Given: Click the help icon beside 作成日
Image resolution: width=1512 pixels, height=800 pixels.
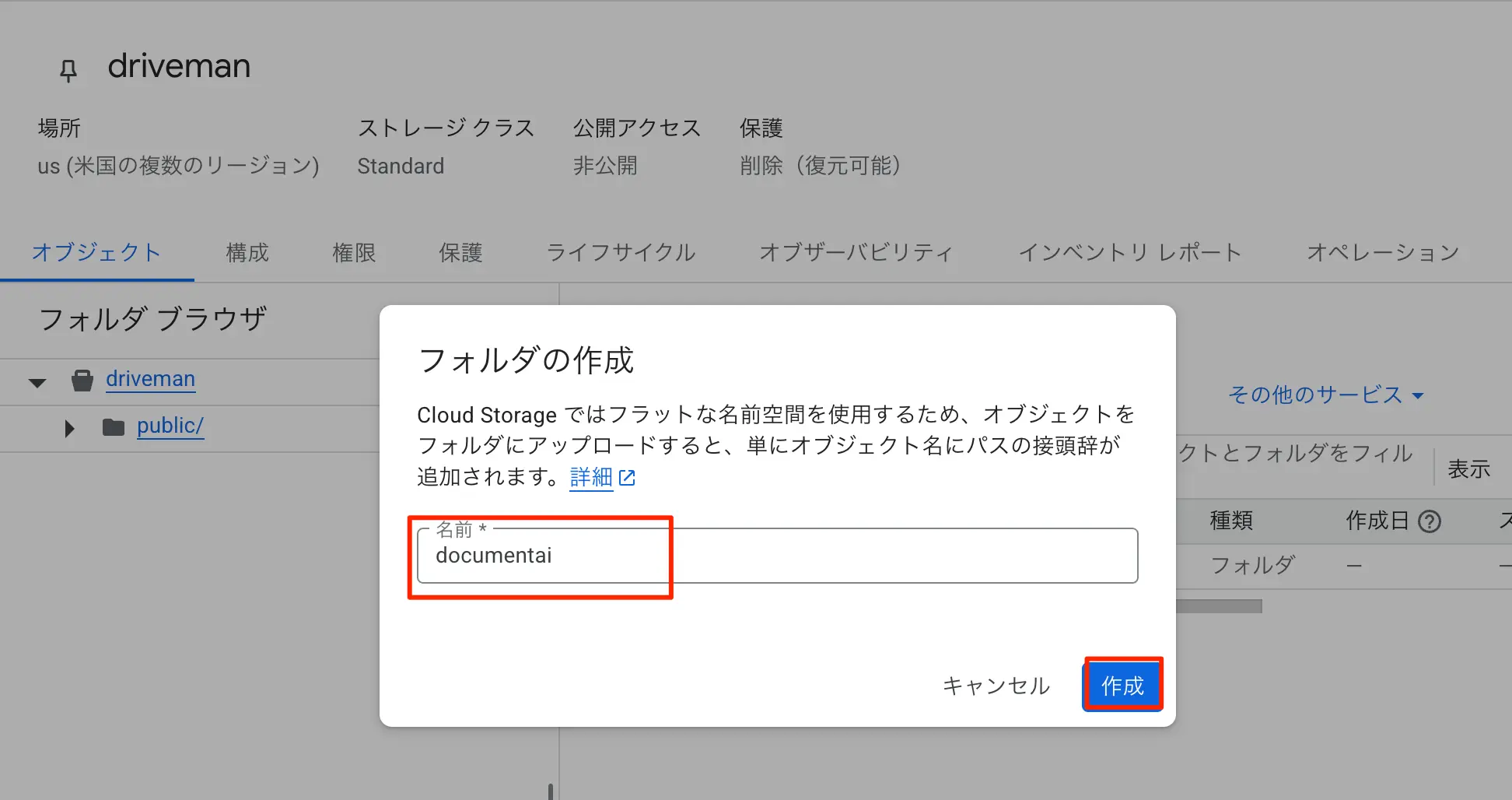Looking at the screenshot, I should tap(1430, 521).
